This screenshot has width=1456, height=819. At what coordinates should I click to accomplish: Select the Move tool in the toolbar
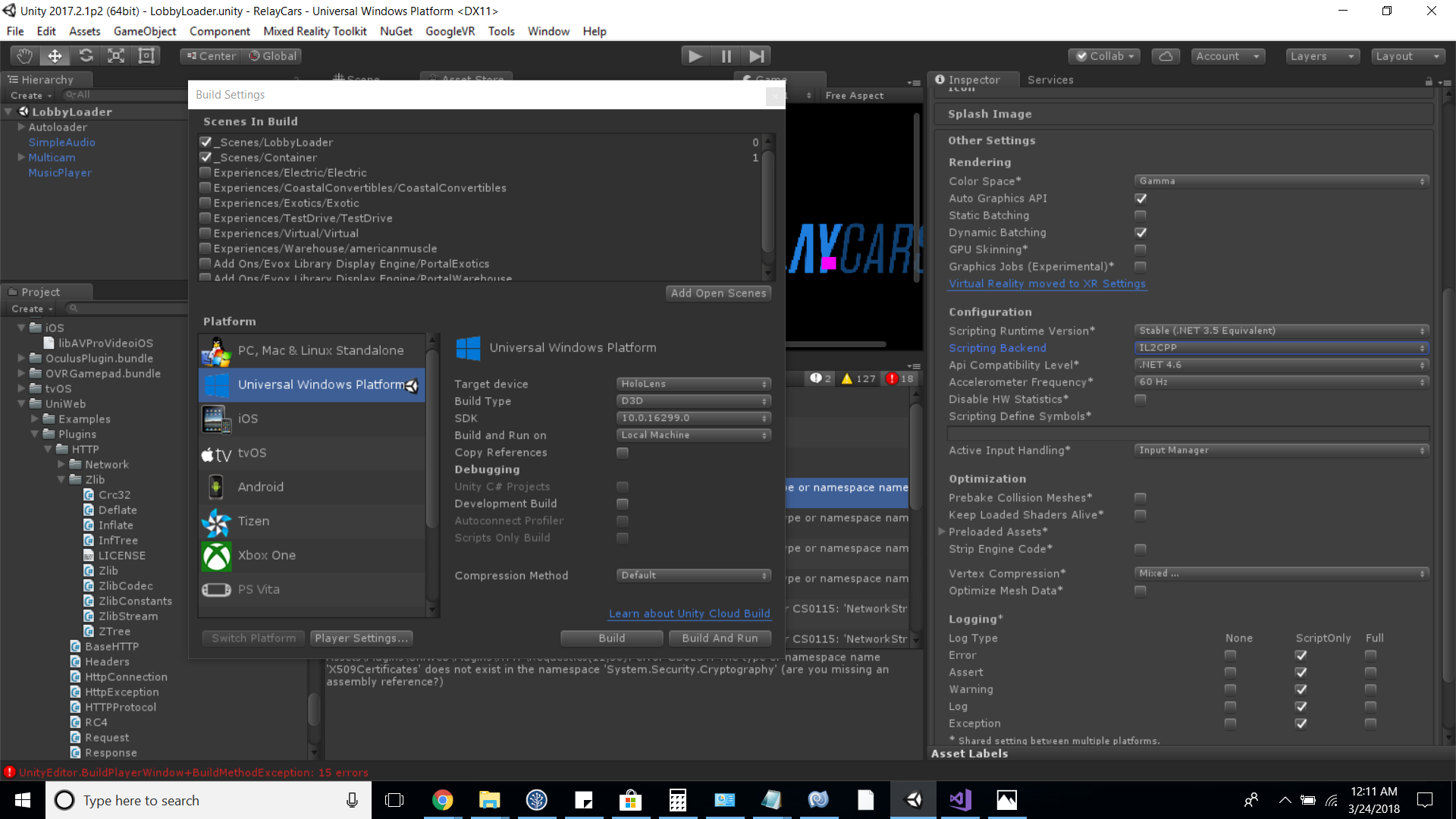pyautogui.click(x=54, y=55)
